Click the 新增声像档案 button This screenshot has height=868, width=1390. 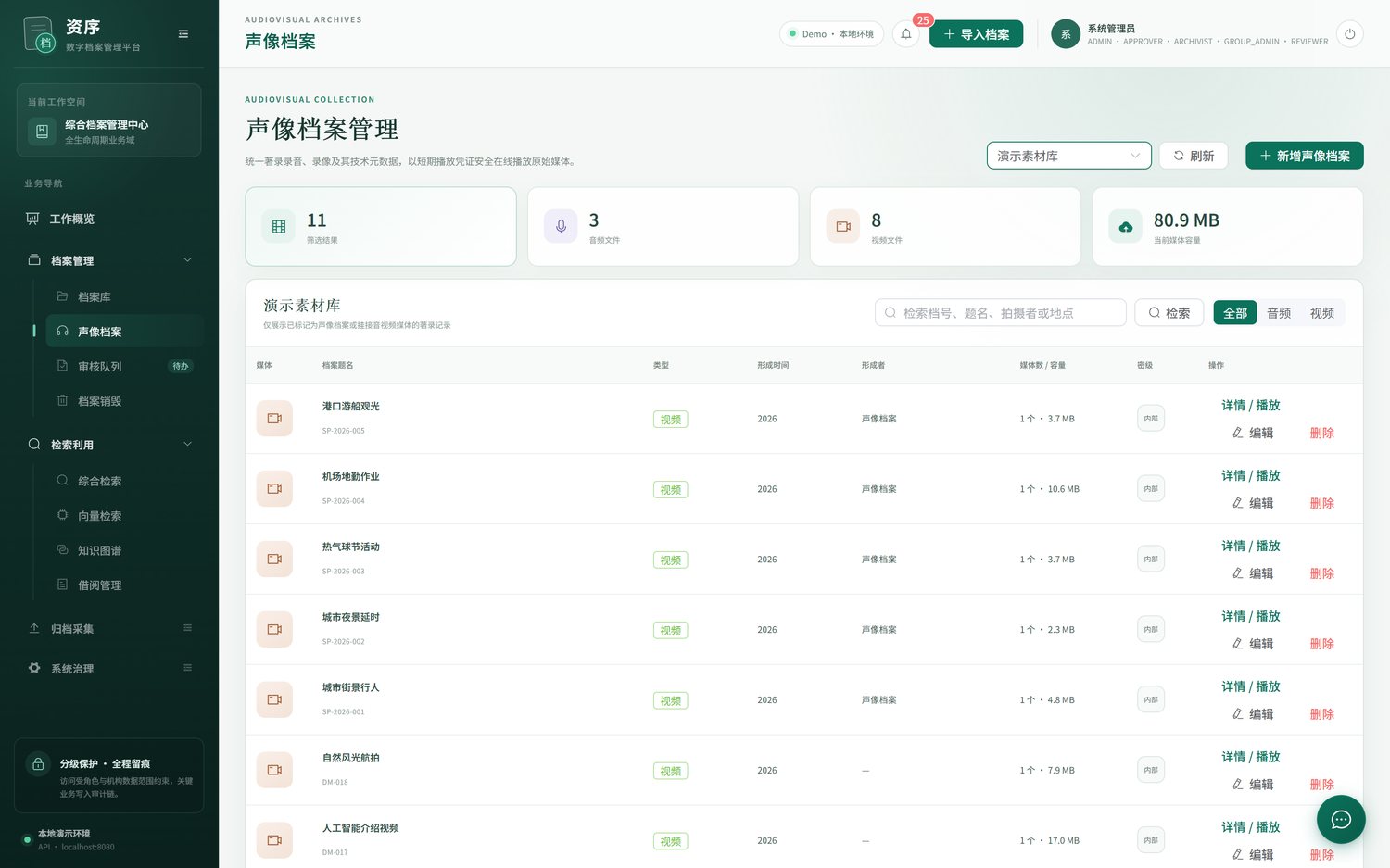[x=1304, y=156]
